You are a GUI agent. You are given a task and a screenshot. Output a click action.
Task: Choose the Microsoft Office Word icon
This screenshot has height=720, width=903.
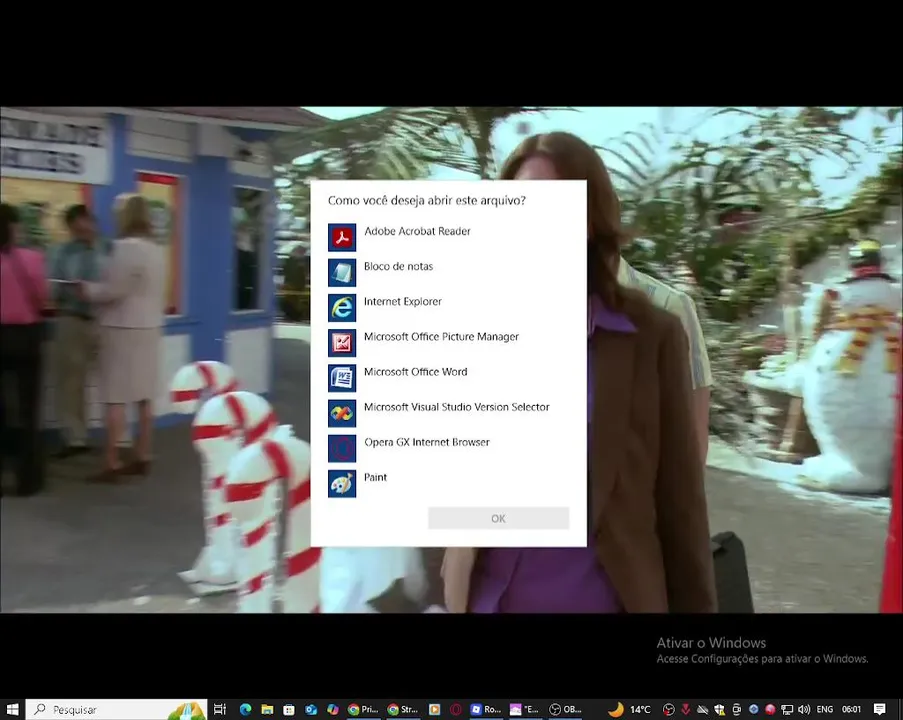click(x=342, y=378)
